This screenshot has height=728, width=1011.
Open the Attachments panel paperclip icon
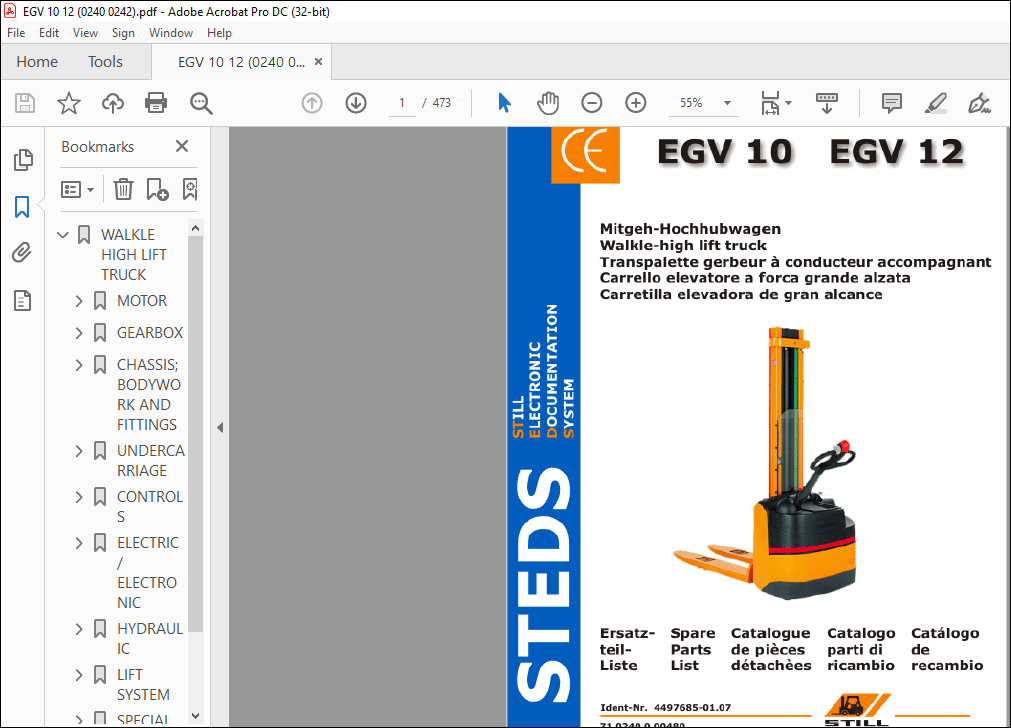click(x=22, y=252)
